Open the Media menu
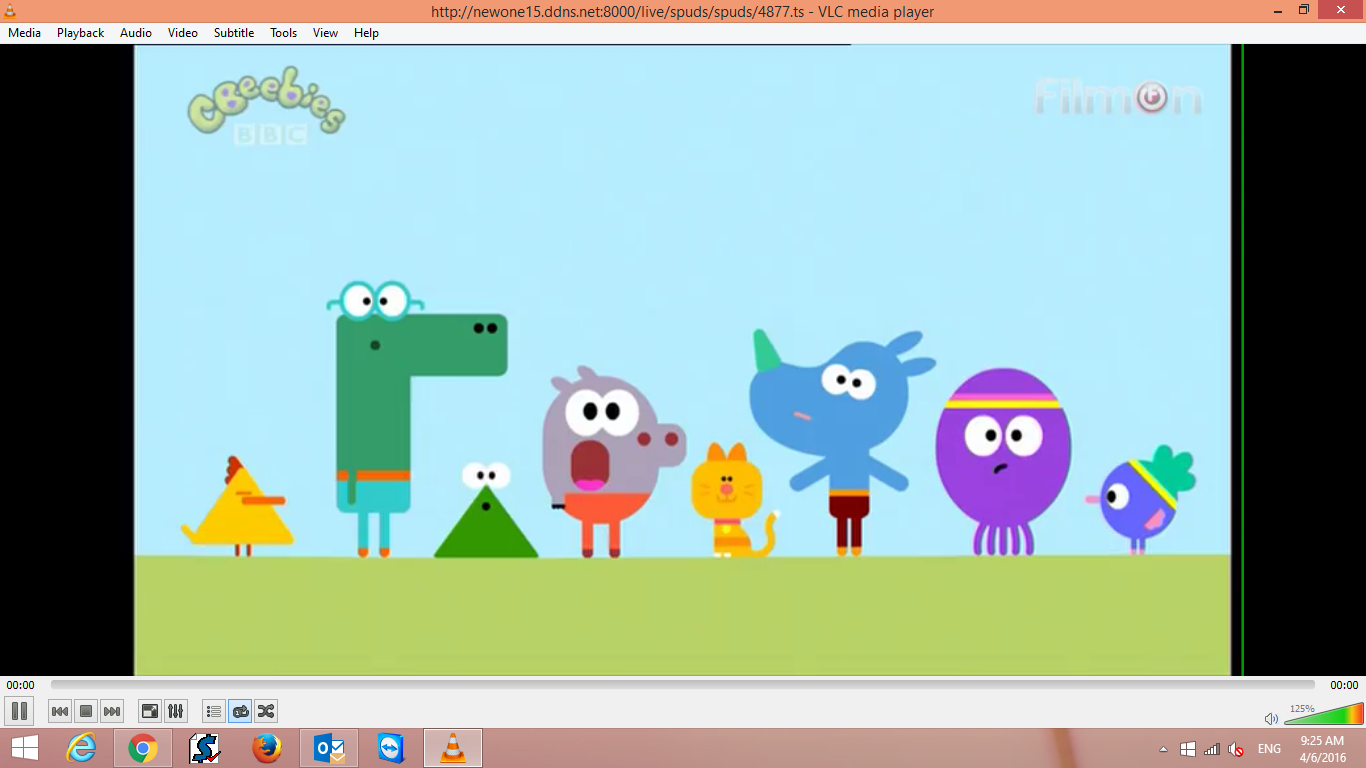 24,32
